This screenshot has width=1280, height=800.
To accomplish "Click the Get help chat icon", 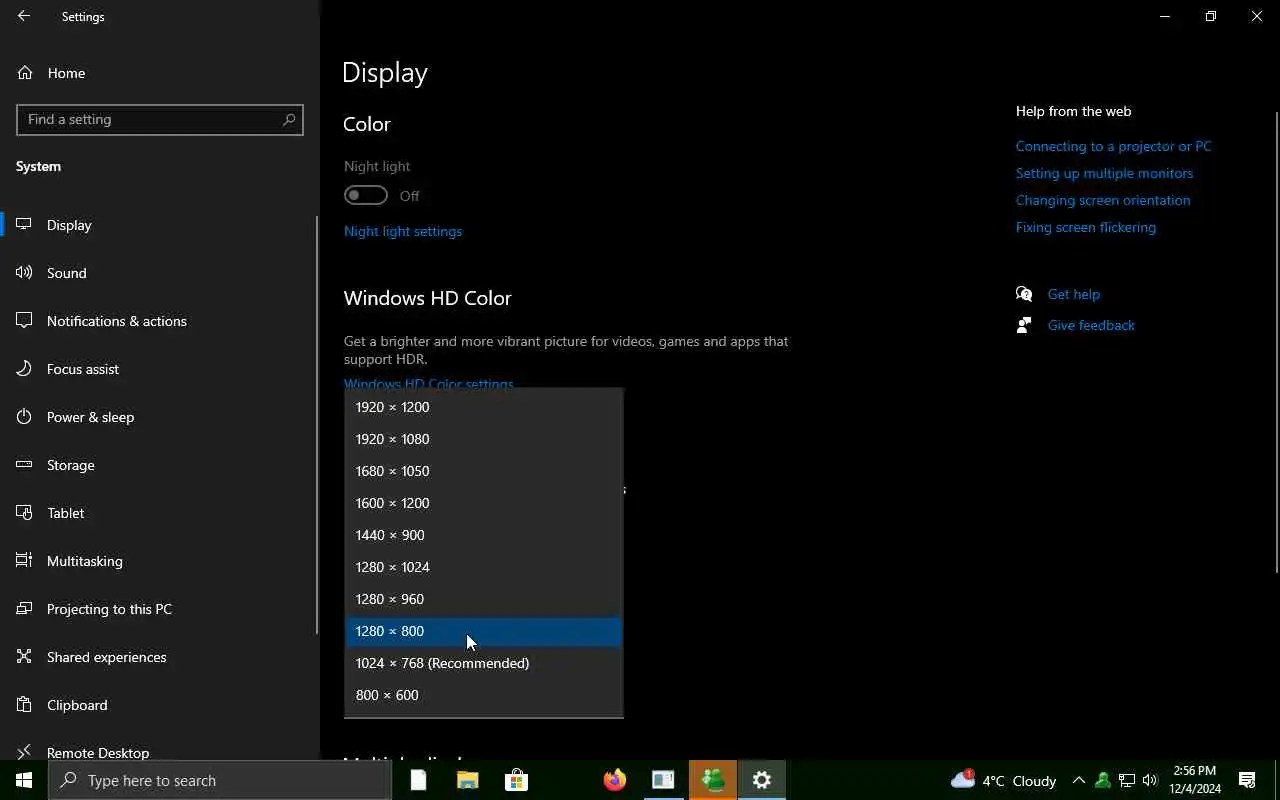I will point(1024,294).
